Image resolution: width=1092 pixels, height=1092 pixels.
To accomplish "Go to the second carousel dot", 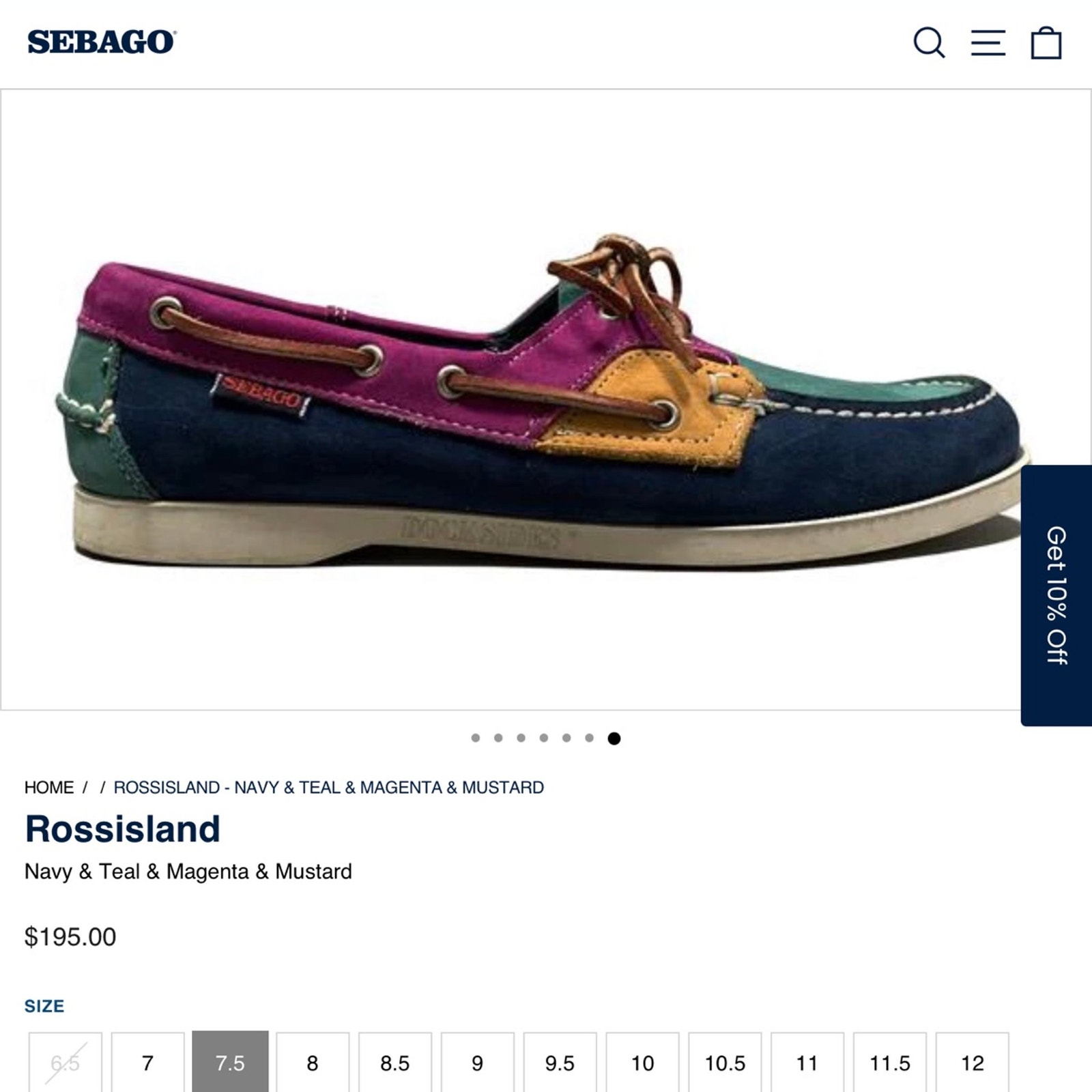I will click(x=498, y=738).
